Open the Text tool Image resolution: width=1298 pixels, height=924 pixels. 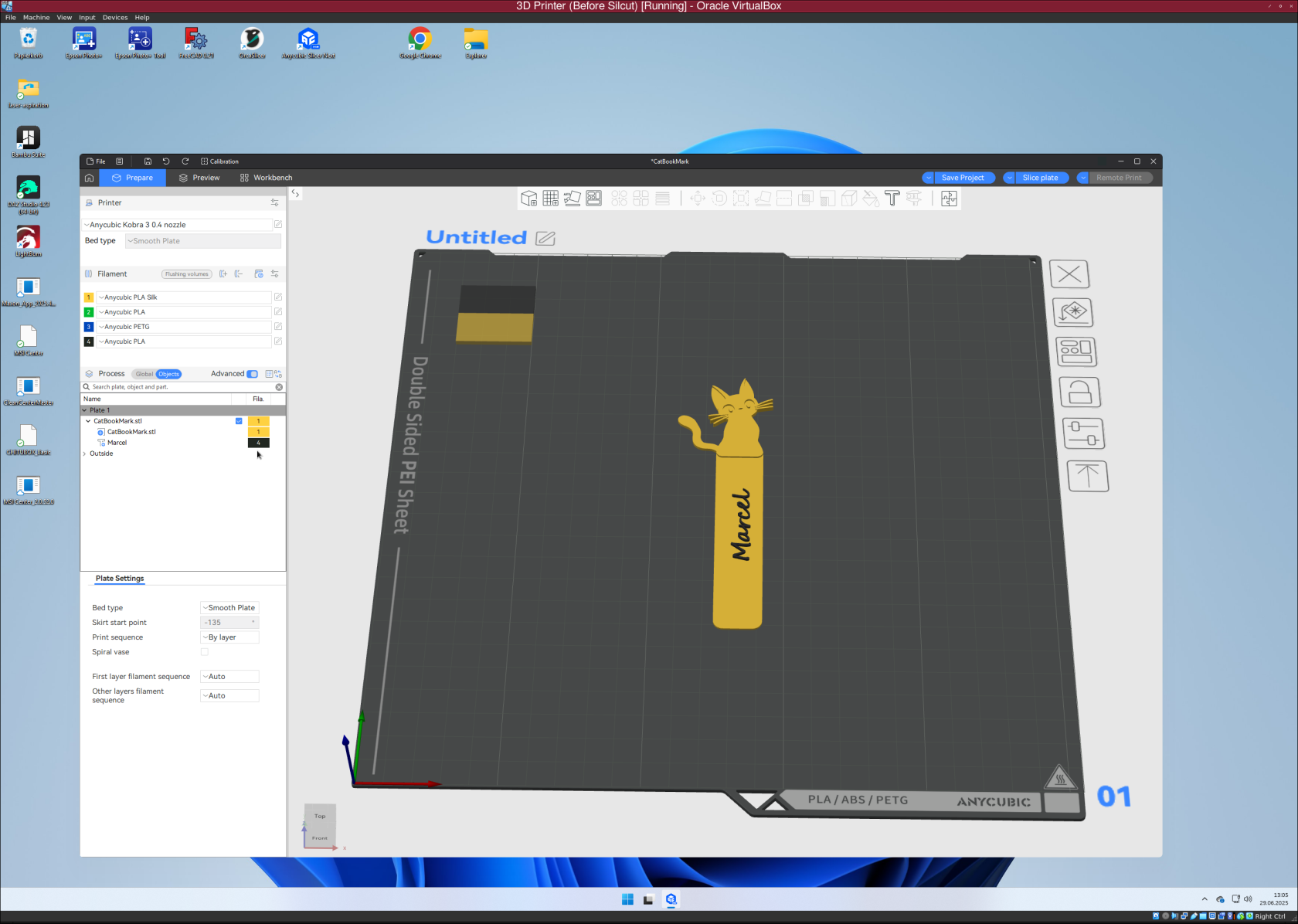[892, 199]
